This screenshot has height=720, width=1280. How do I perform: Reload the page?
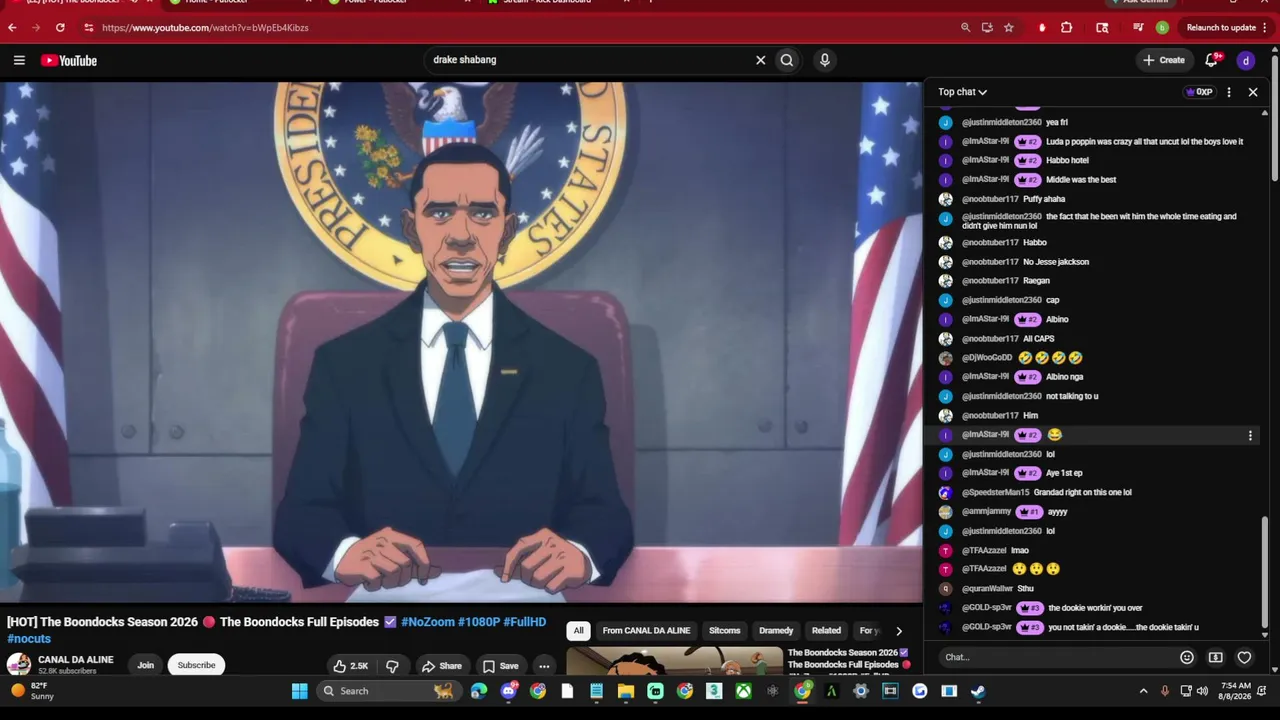(x=60, y=28)
